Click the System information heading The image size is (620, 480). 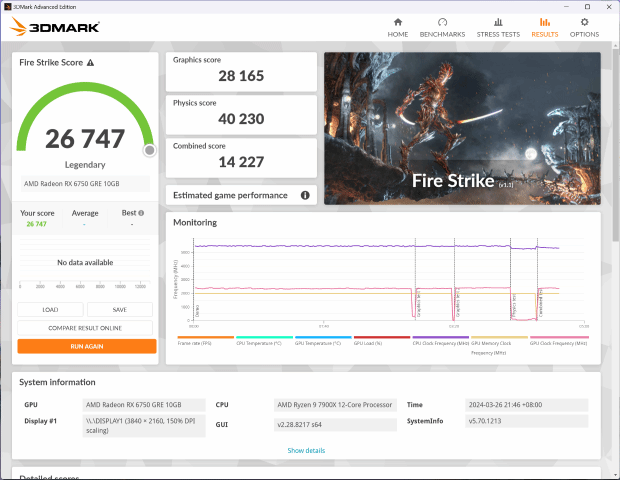coord(57,382)
